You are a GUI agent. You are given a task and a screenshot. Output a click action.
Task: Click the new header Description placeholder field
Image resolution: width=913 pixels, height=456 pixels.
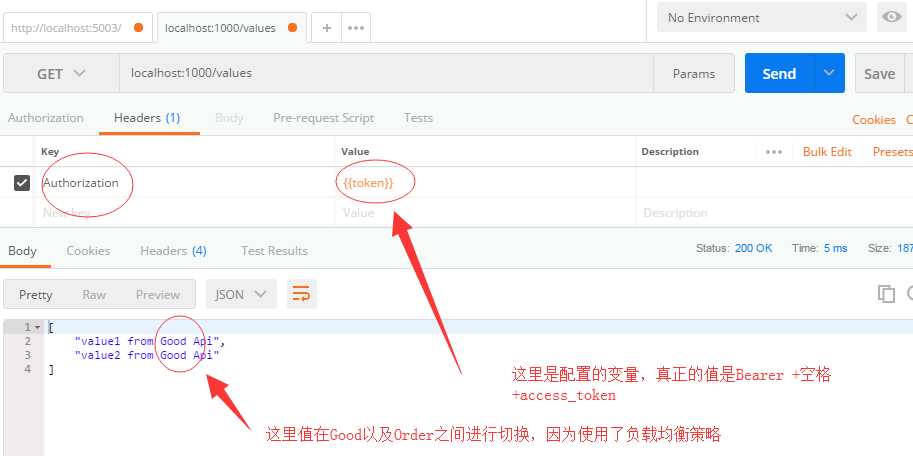point(774,213)
